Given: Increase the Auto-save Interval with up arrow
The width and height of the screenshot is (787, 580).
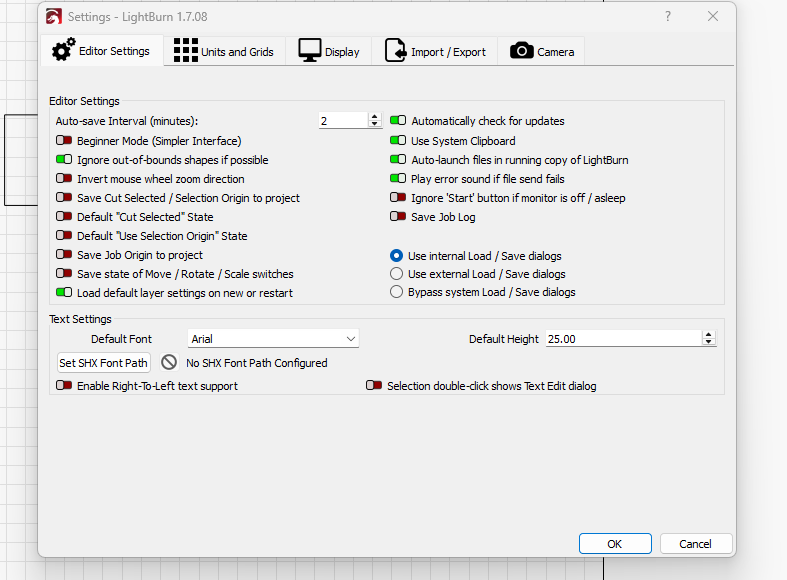Looking at the screenshot, I should (375, 117).
